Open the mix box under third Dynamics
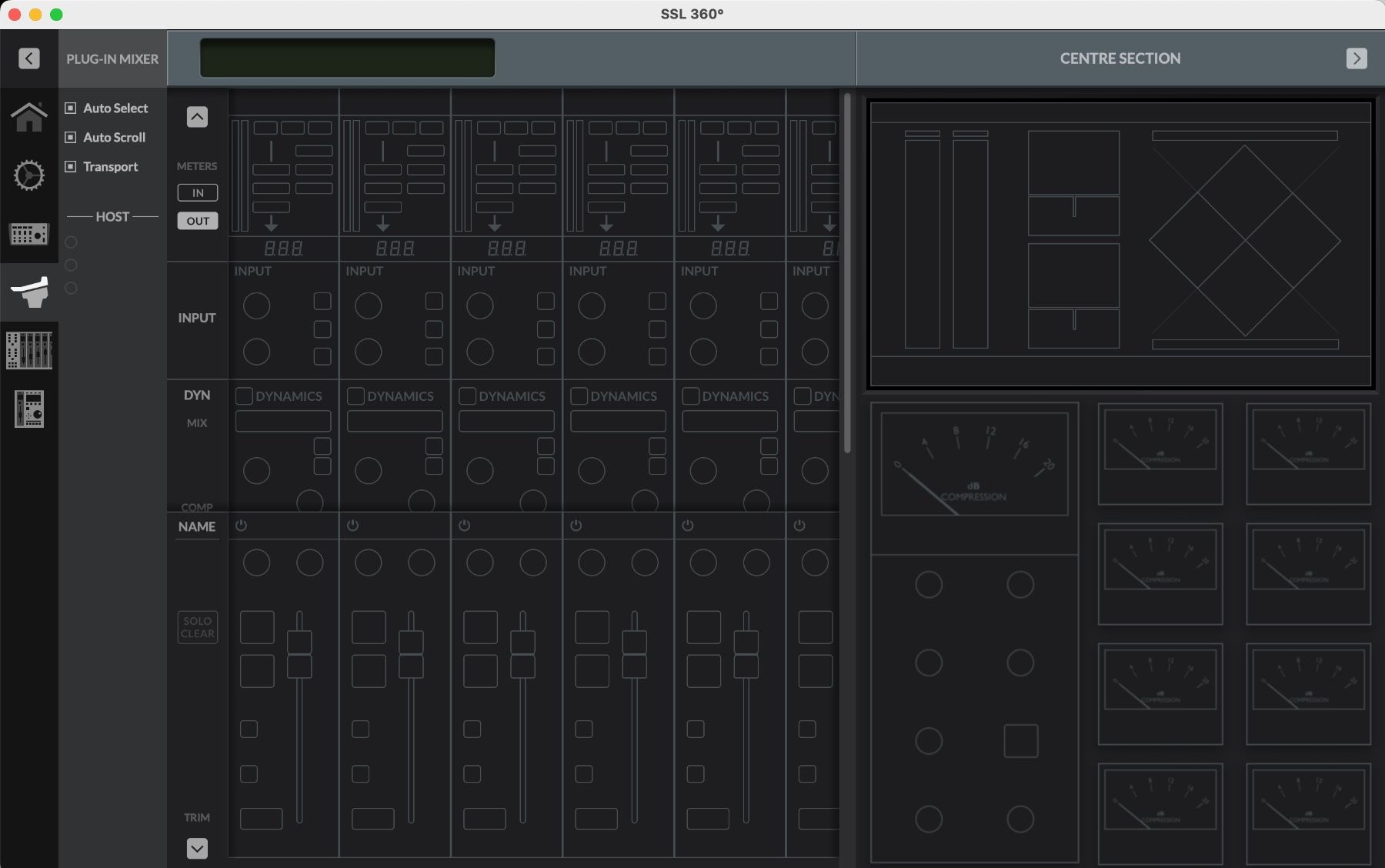Viewport: 1385px width, 868px height. point(506,421)
